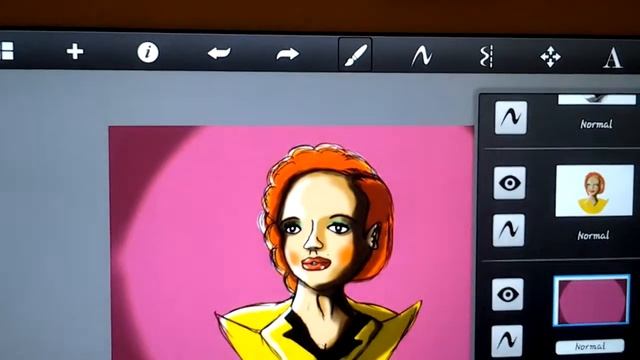Open portrait layer's curve button

509,230
